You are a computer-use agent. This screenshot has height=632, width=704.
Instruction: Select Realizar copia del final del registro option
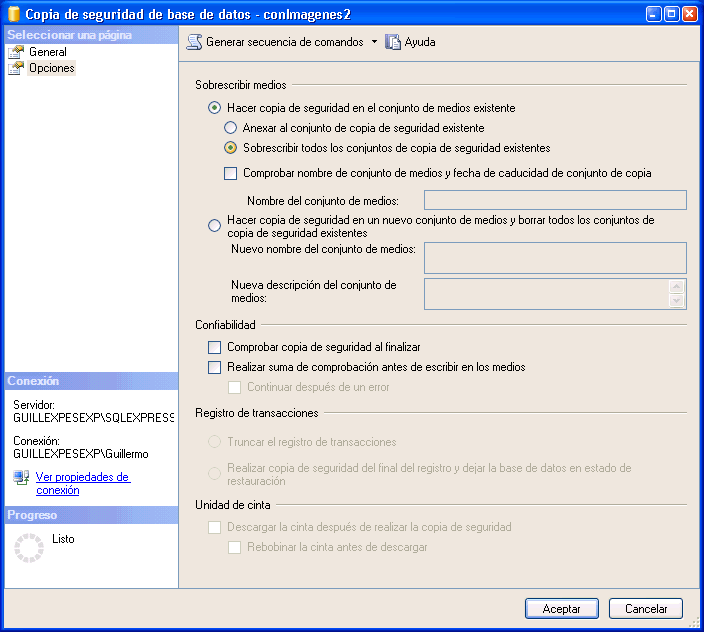point(215,473)
